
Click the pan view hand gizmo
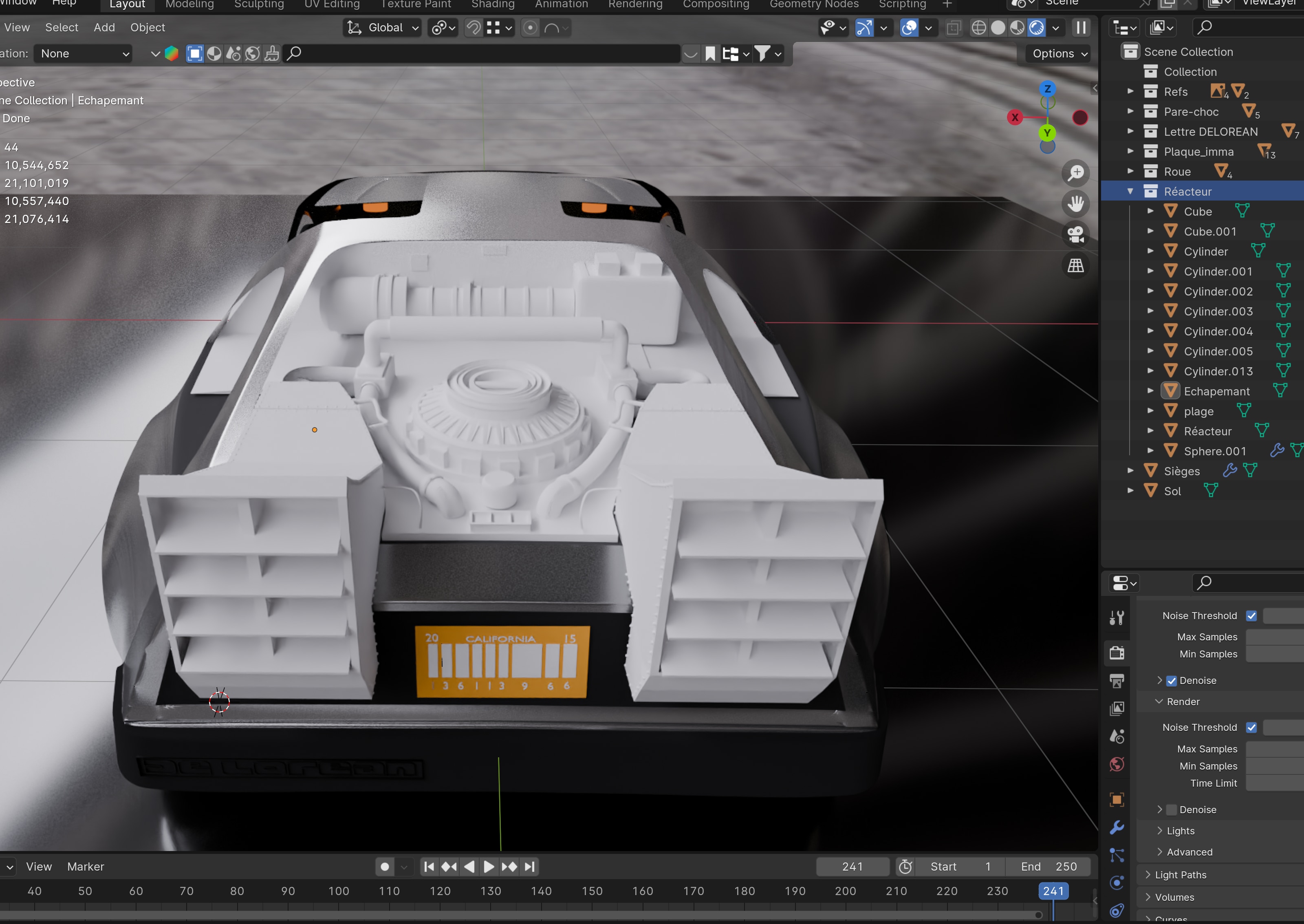(1075, 204)
